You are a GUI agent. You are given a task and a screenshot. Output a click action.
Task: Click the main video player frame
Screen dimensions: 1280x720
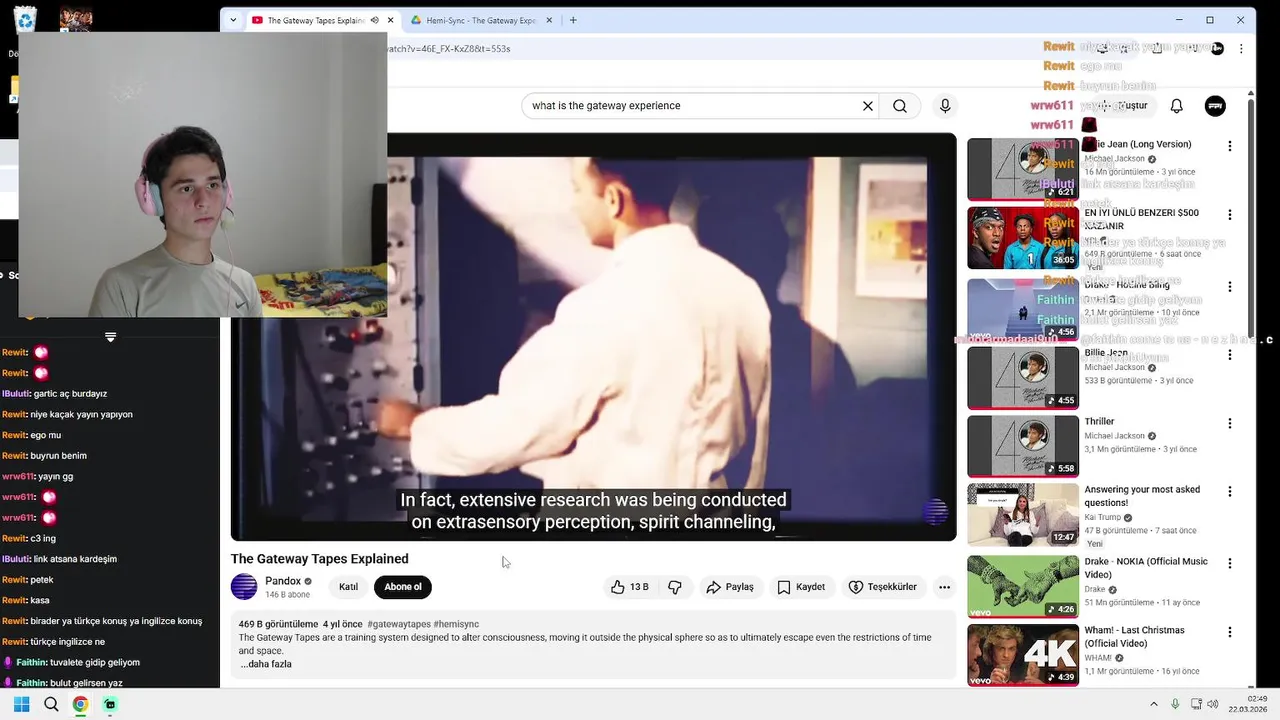tap(593, 337)
